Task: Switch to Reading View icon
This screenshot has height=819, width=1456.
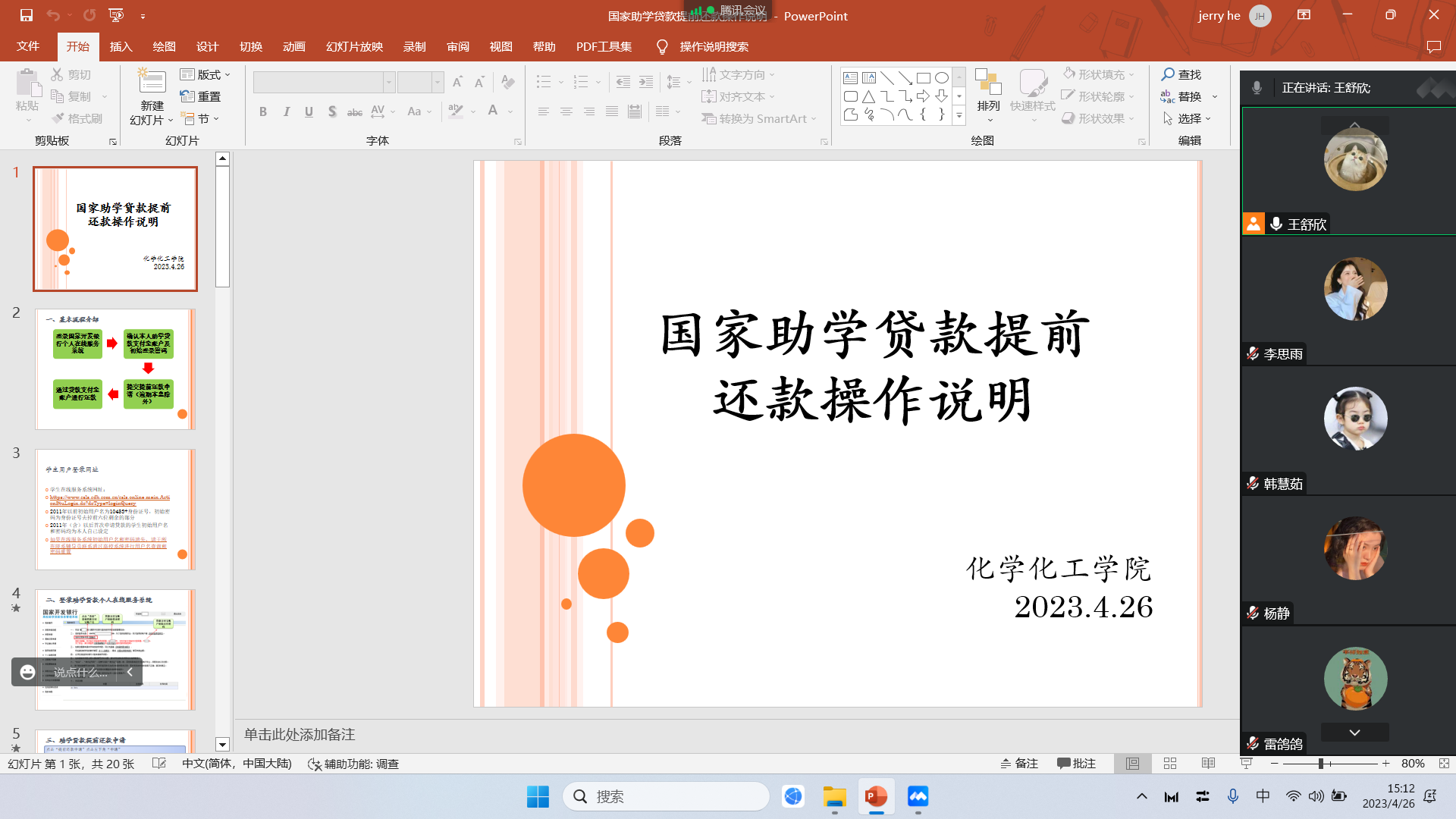Action: (x=1208, y=764)
